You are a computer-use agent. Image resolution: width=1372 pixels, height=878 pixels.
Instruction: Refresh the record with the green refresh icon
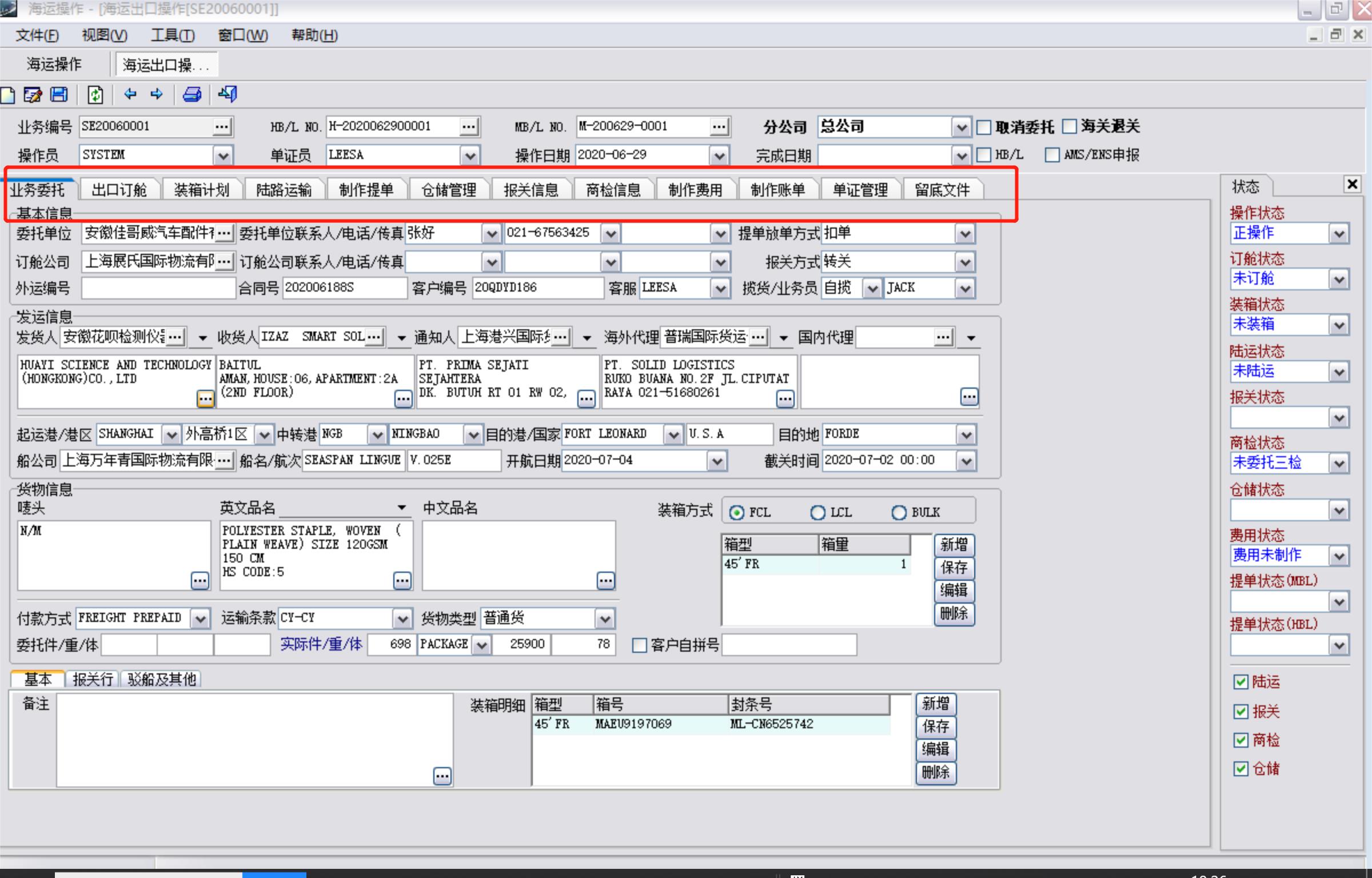[x=95, y=95]
